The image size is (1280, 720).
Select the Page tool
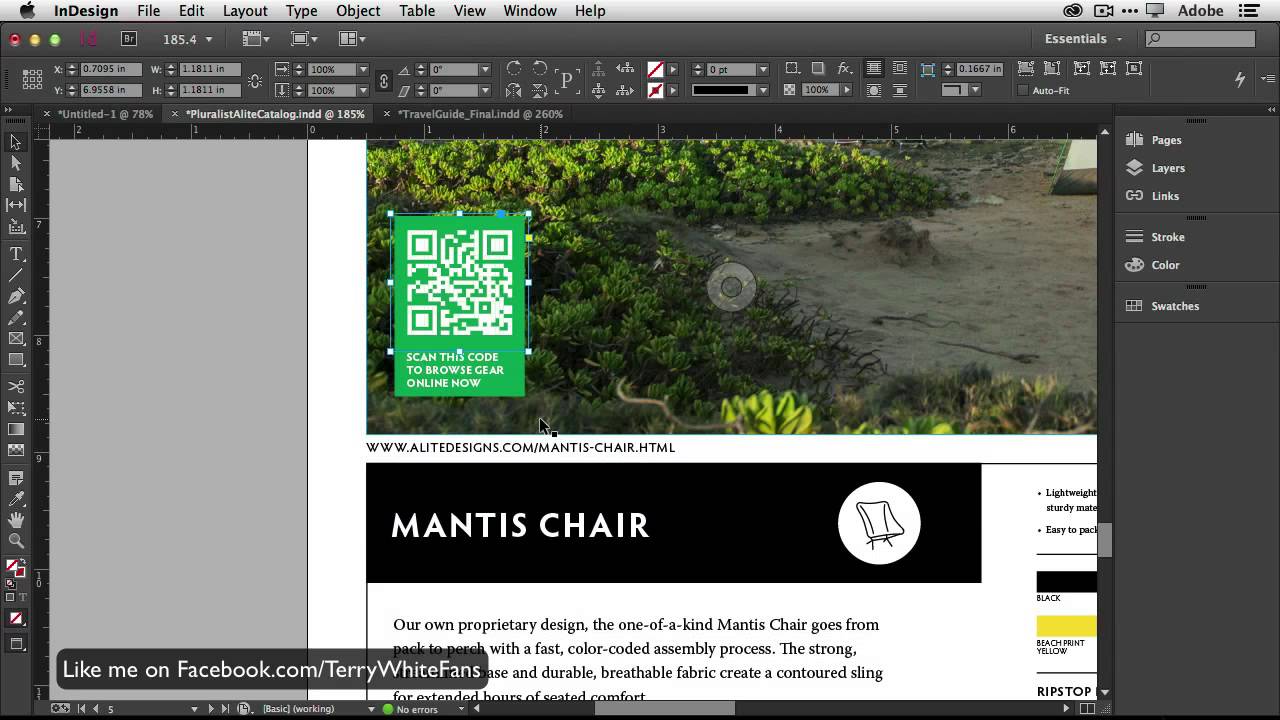pyautogui.click(x=16, y=184)
